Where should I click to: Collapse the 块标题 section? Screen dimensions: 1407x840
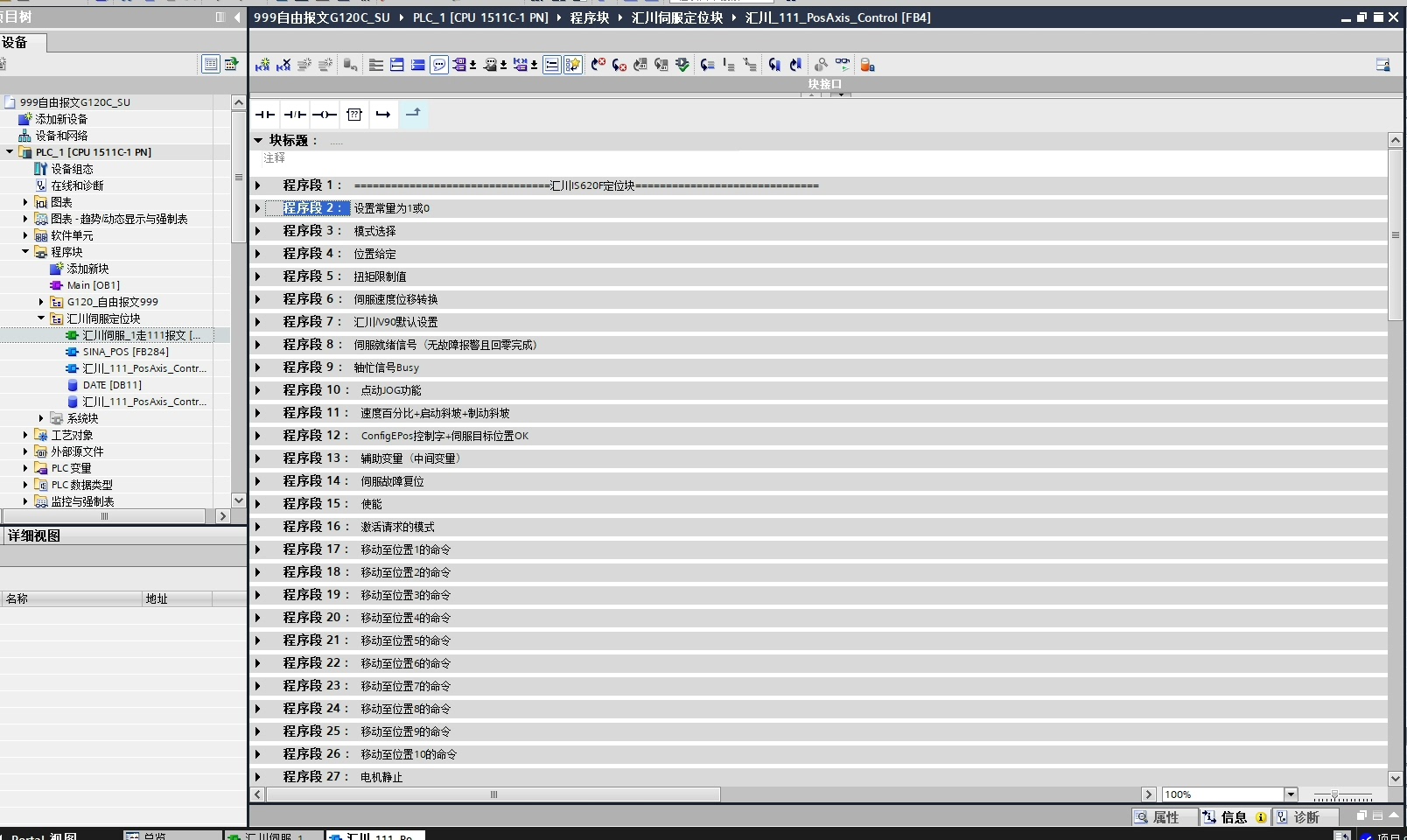[x=258, y=140]
